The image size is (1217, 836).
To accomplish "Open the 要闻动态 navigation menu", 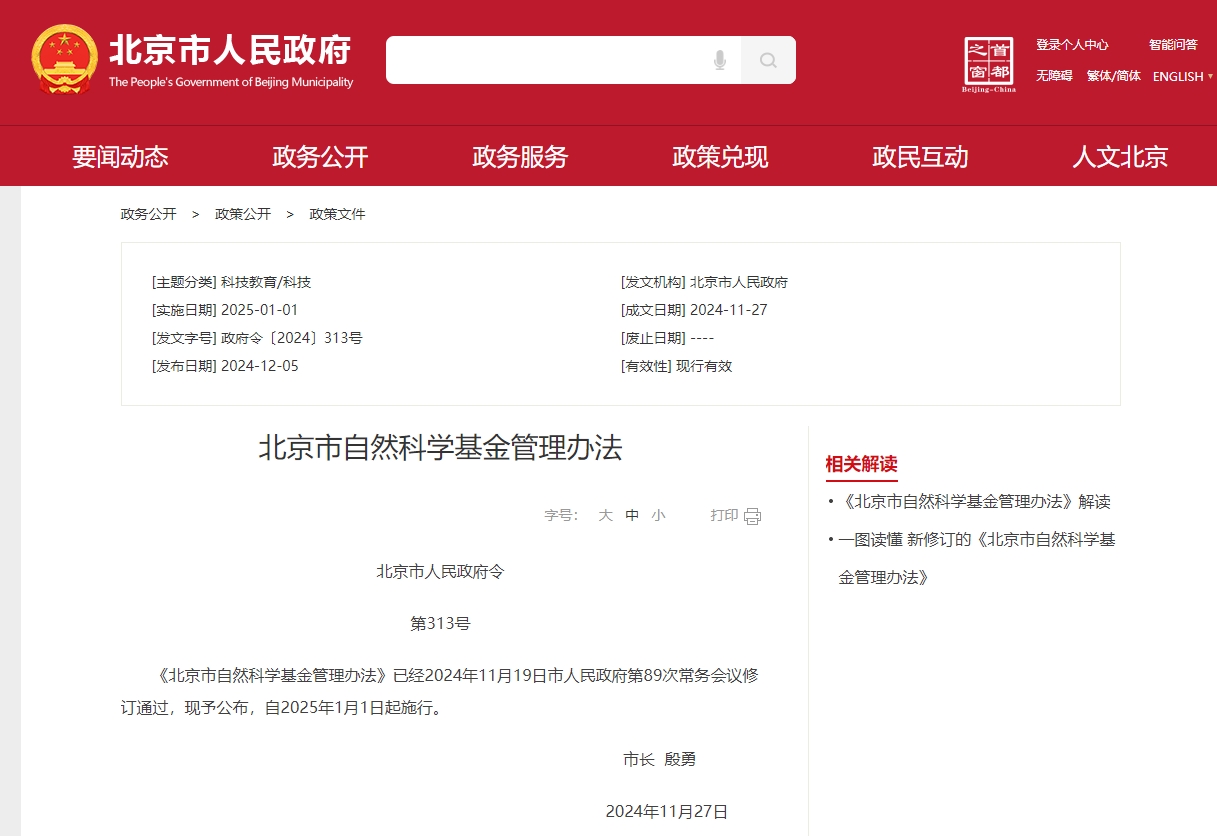I will point(120,157).
